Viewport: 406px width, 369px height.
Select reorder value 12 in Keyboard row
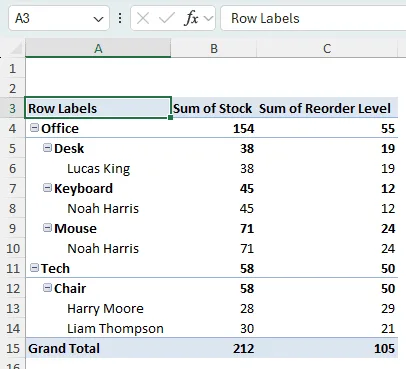[x=327, y=188]
